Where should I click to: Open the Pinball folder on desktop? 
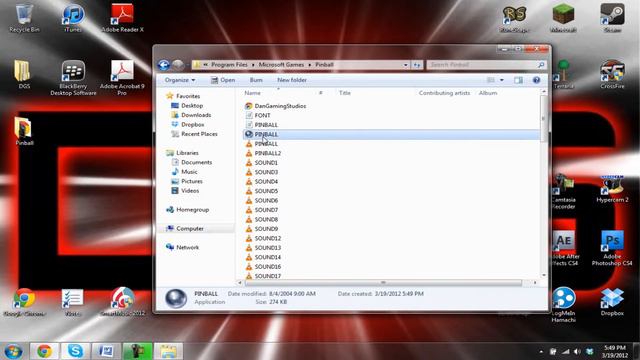tap(24, 131)
